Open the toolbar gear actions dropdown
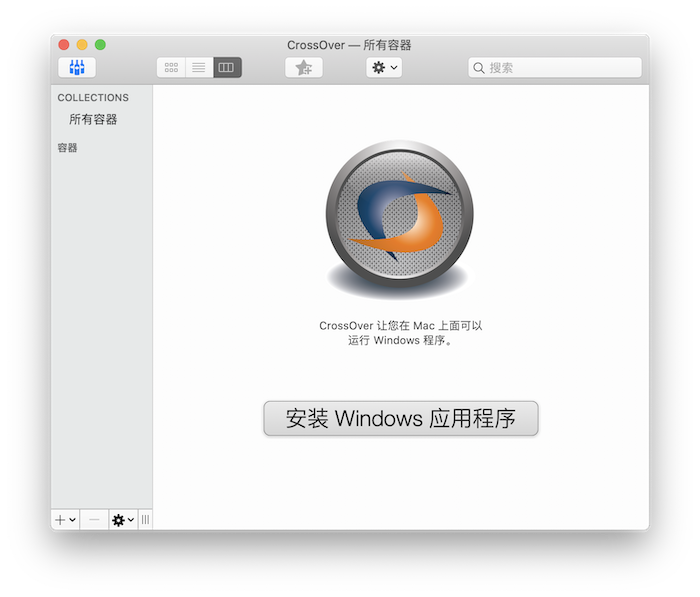The height and width of the screenshot is (597, 700). pos(384,68)
